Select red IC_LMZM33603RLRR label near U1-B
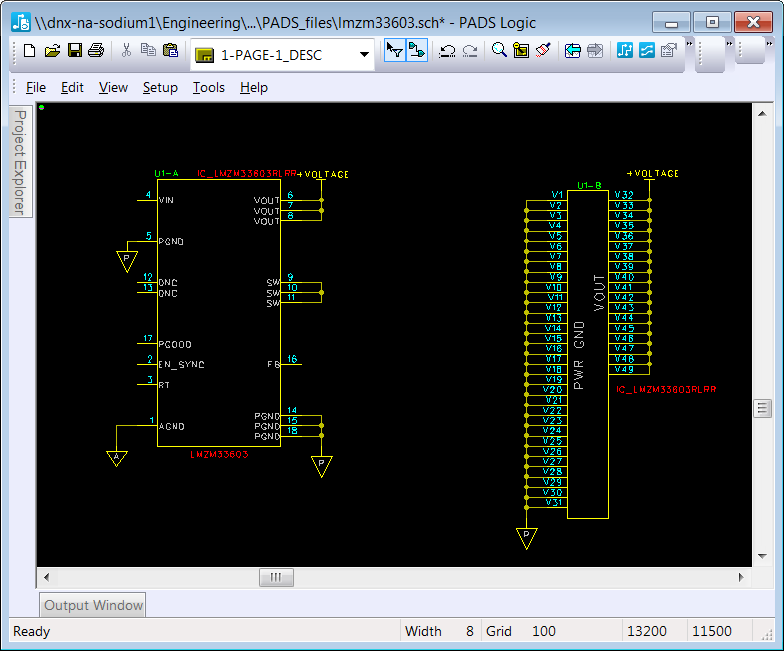Screen dimensions: 784x651 click(666, 390)
